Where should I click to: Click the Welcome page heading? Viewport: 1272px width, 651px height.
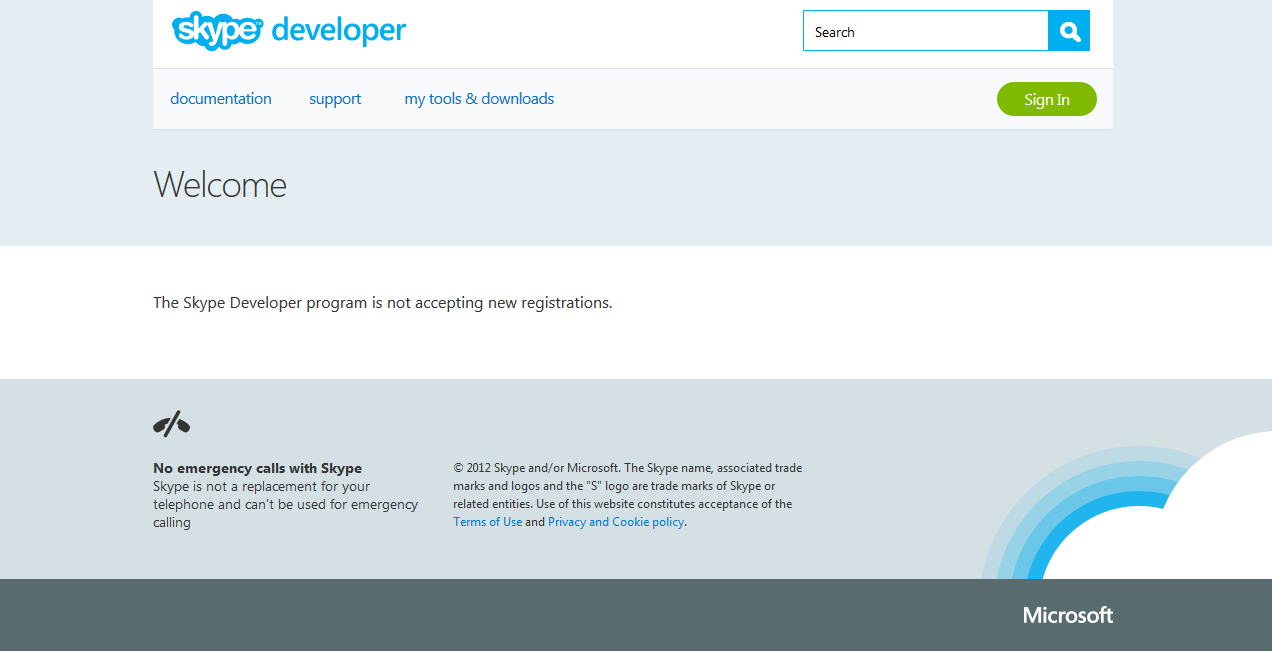(220, 185)
